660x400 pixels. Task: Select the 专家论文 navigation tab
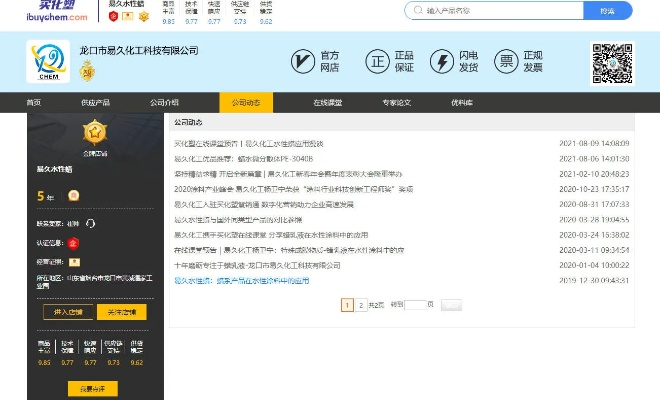click(396, 102)
